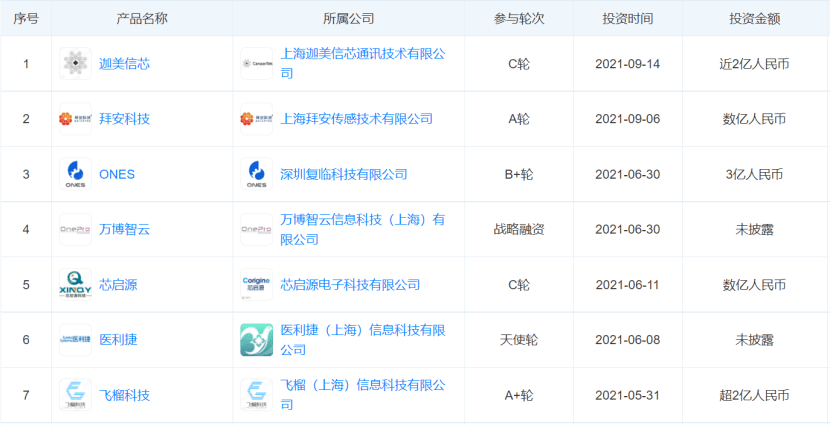Open the 拜安科技 product link
Viewport: 830px width, 426px height.
pos(124,119)
